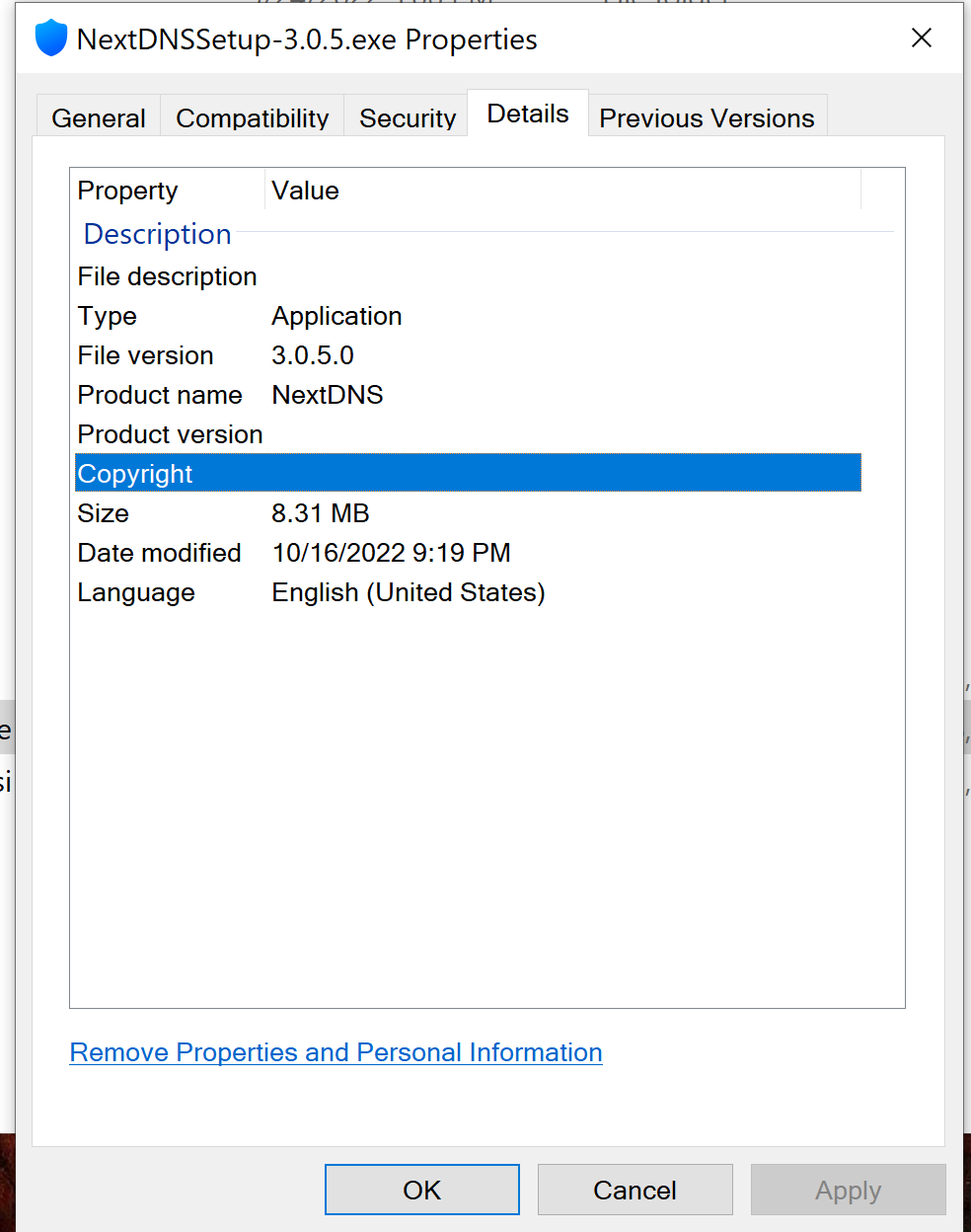Click the Property column header

(x=168, y=191)
